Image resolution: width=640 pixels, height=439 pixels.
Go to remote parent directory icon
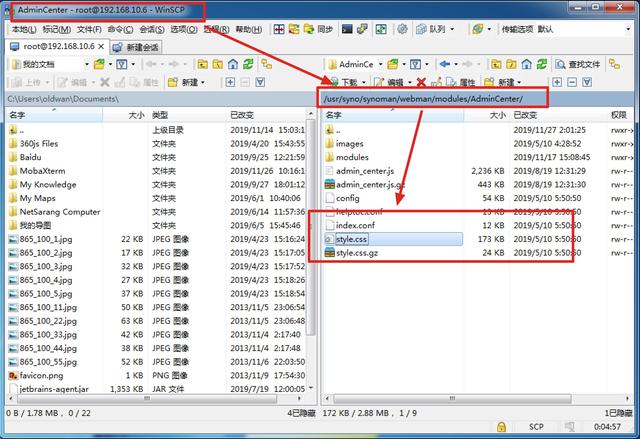(496, 64)
